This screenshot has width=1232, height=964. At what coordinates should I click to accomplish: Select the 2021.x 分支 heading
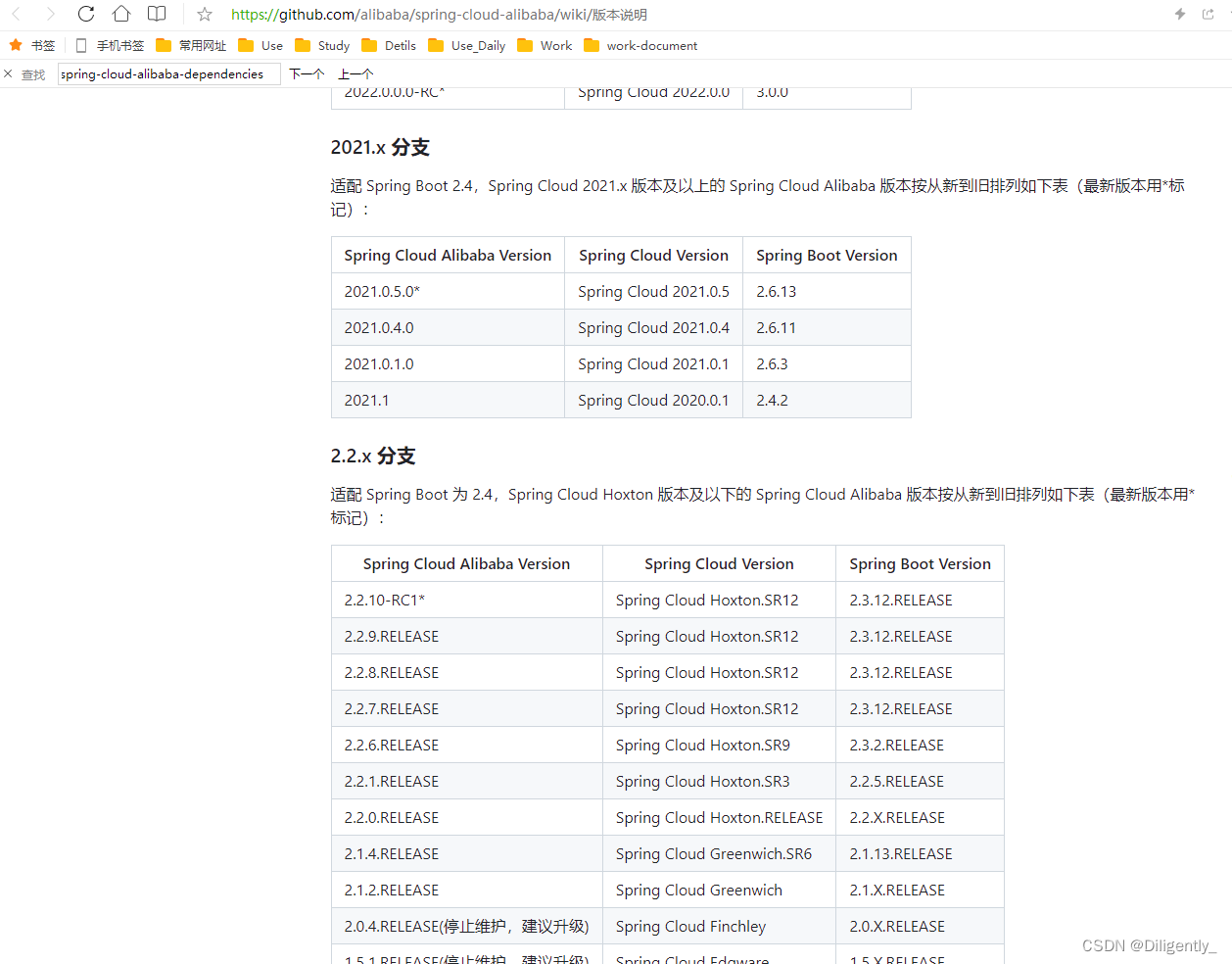[x=380, y=147]
